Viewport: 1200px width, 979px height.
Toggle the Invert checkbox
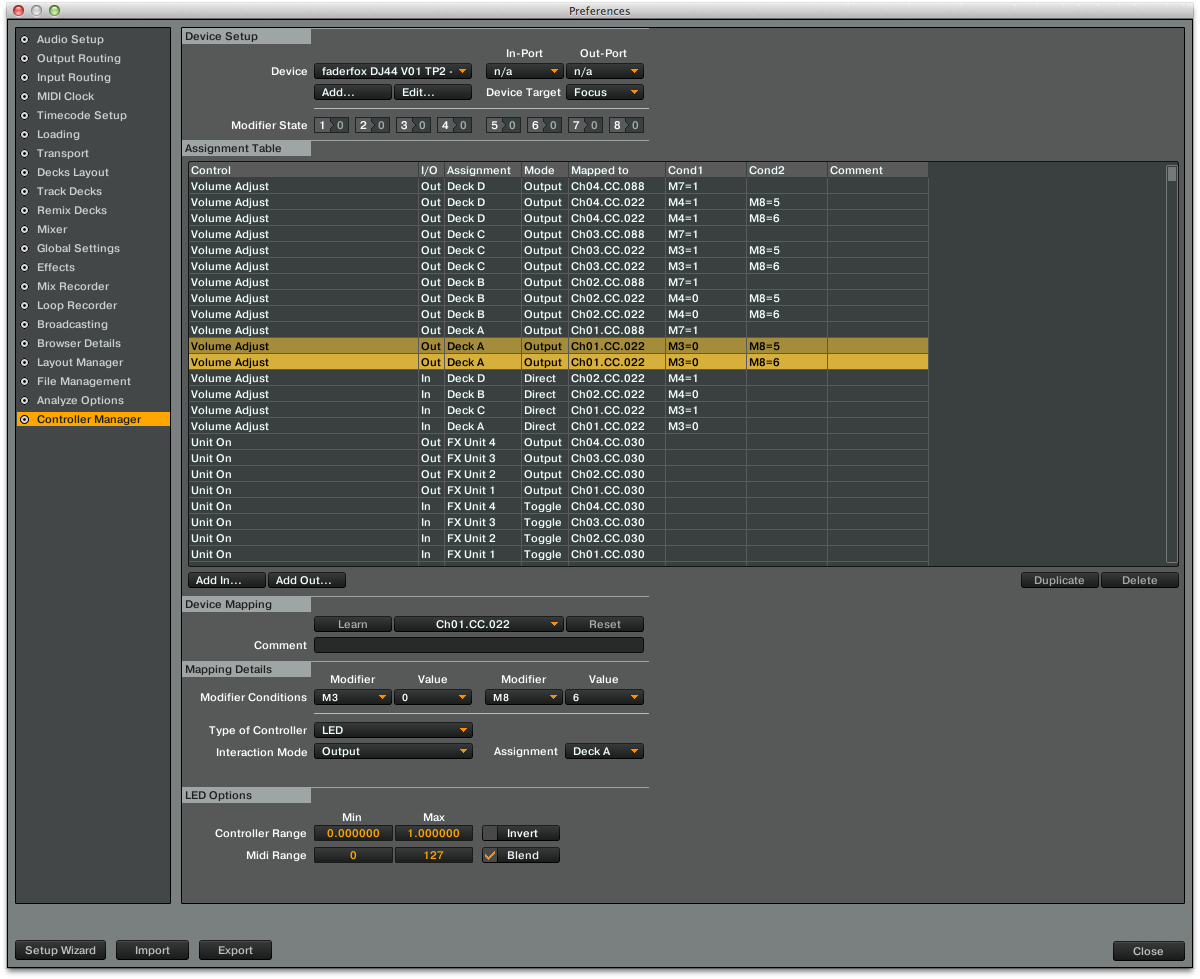click(491, 833)
